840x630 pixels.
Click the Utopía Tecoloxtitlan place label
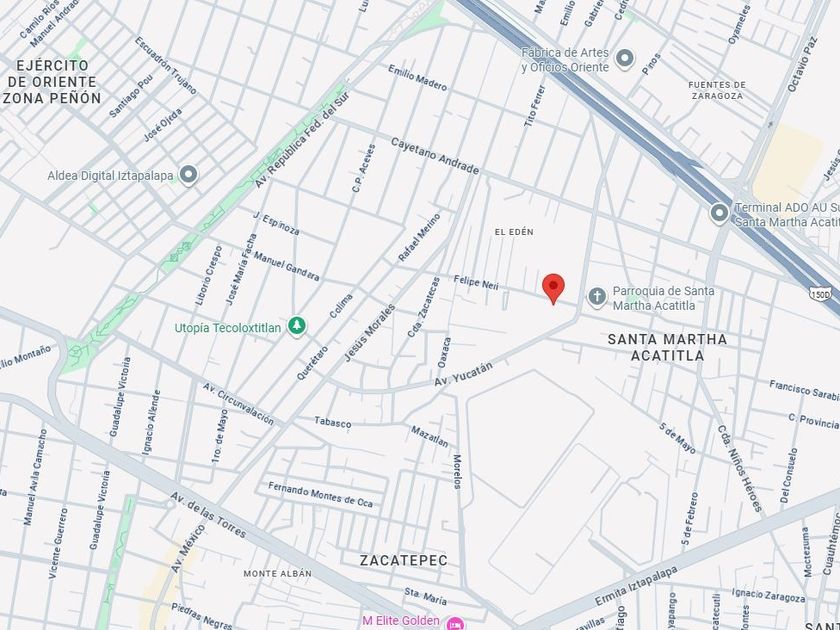pyautogui.click(x=228, y=328)
